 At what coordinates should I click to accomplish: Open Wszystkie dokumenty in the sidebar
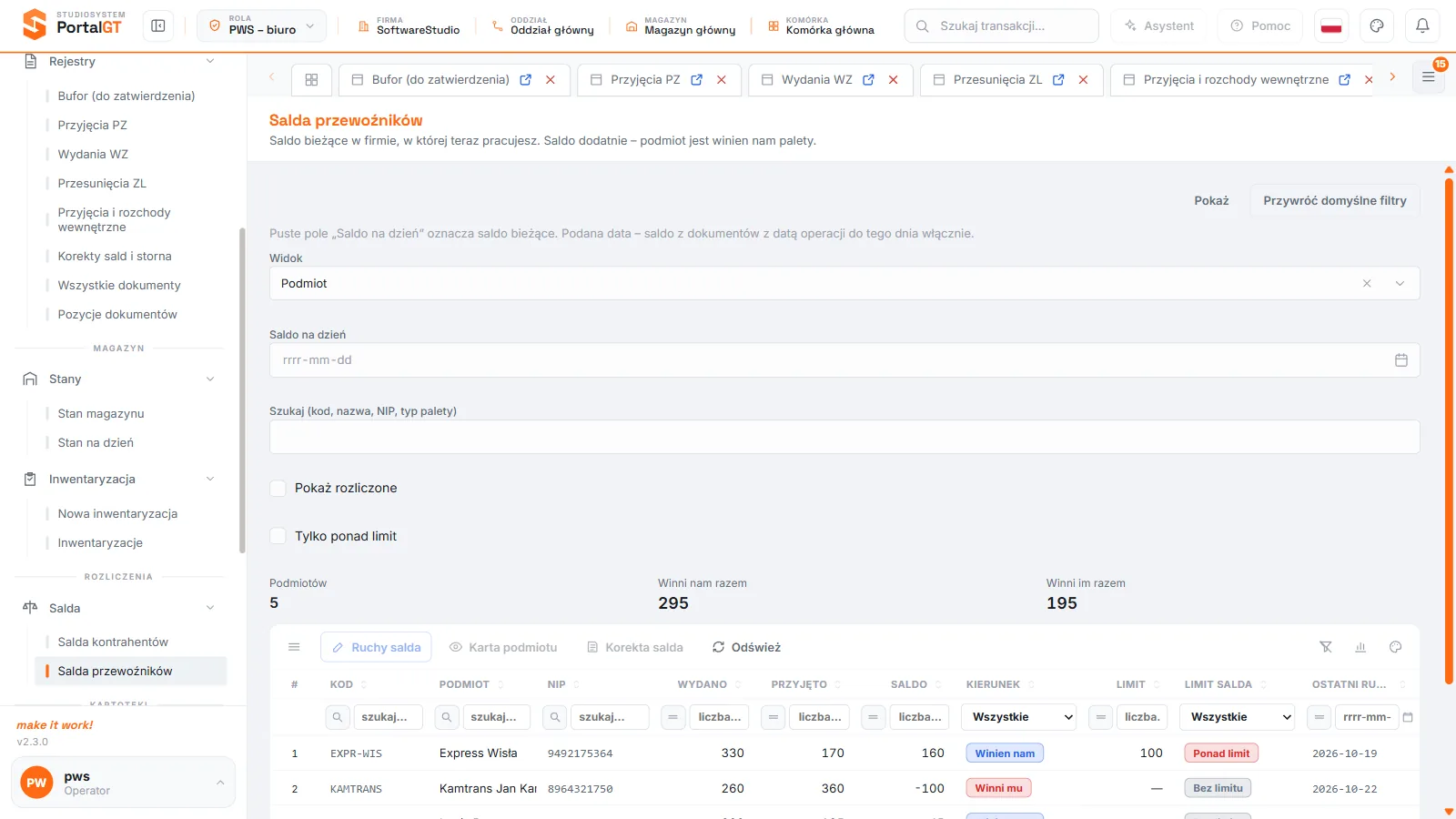[119, 286]
